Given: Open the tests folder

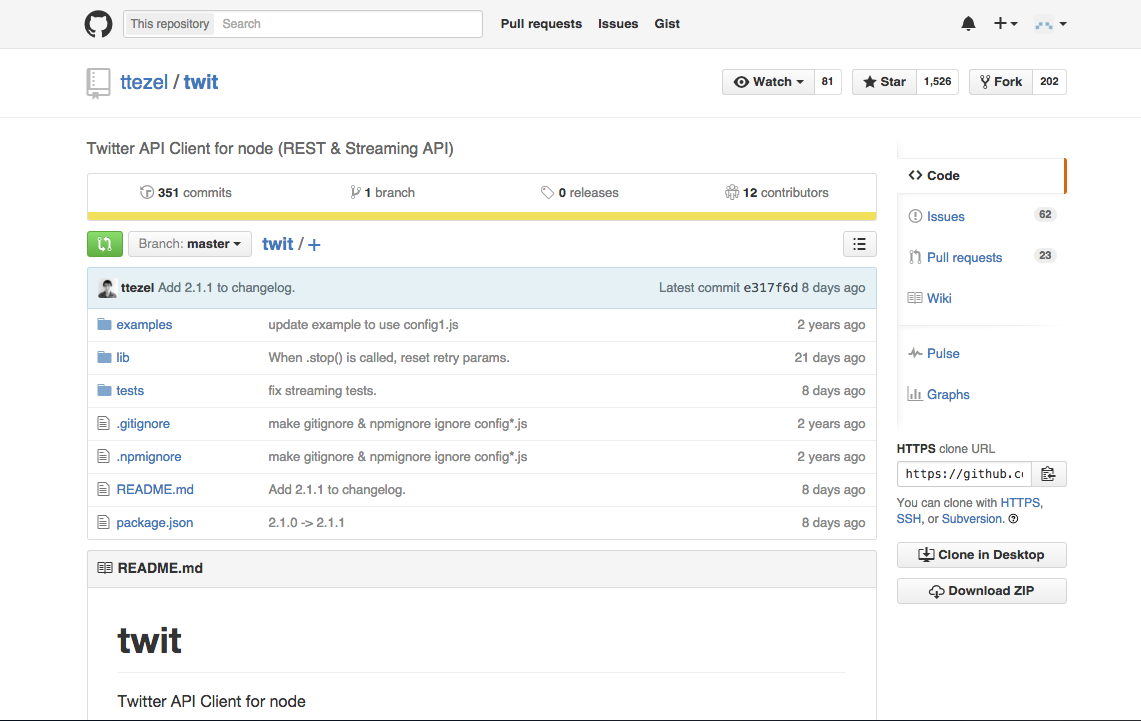Looking at the screenshot, I should click(x=130, y=391).
